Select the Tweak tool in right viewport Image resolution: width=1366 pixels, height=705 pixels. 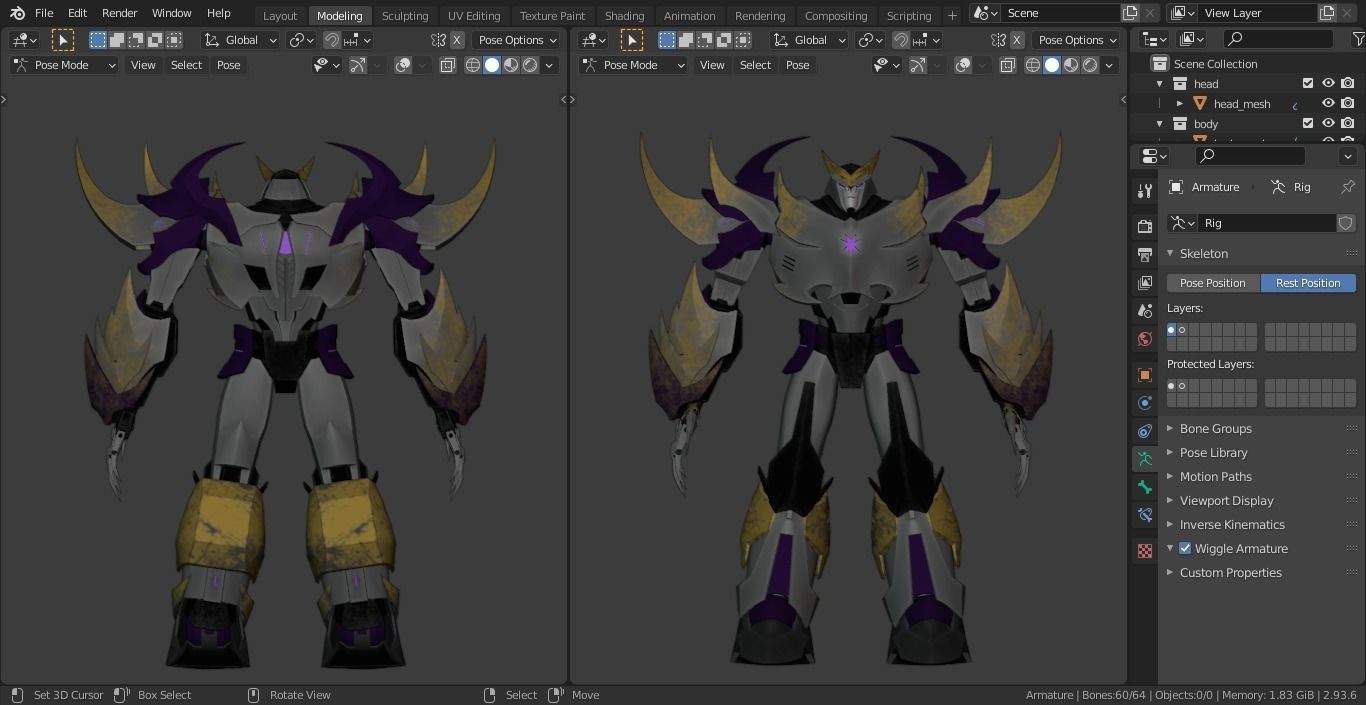[x=632, y=40]
